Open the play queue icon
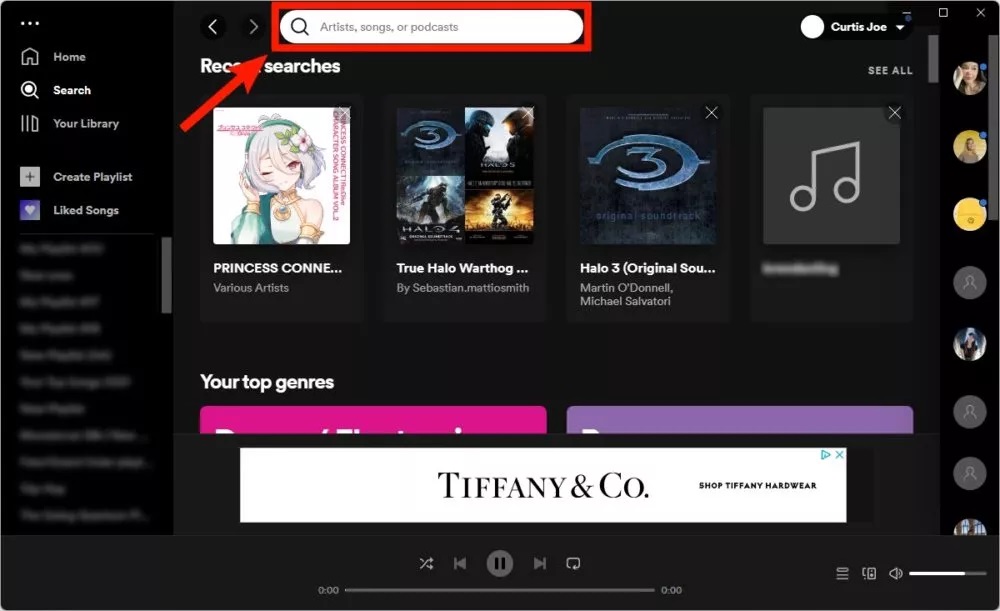Image resolution: width=1000 pixels, height=611 pixels. 842,573
